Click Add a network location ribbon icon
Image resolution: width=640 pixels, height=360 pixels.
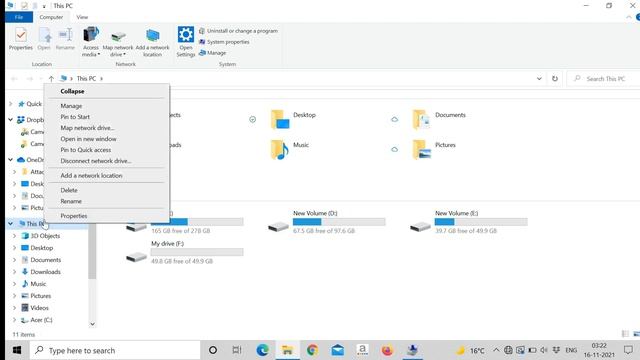coord(152,41)
